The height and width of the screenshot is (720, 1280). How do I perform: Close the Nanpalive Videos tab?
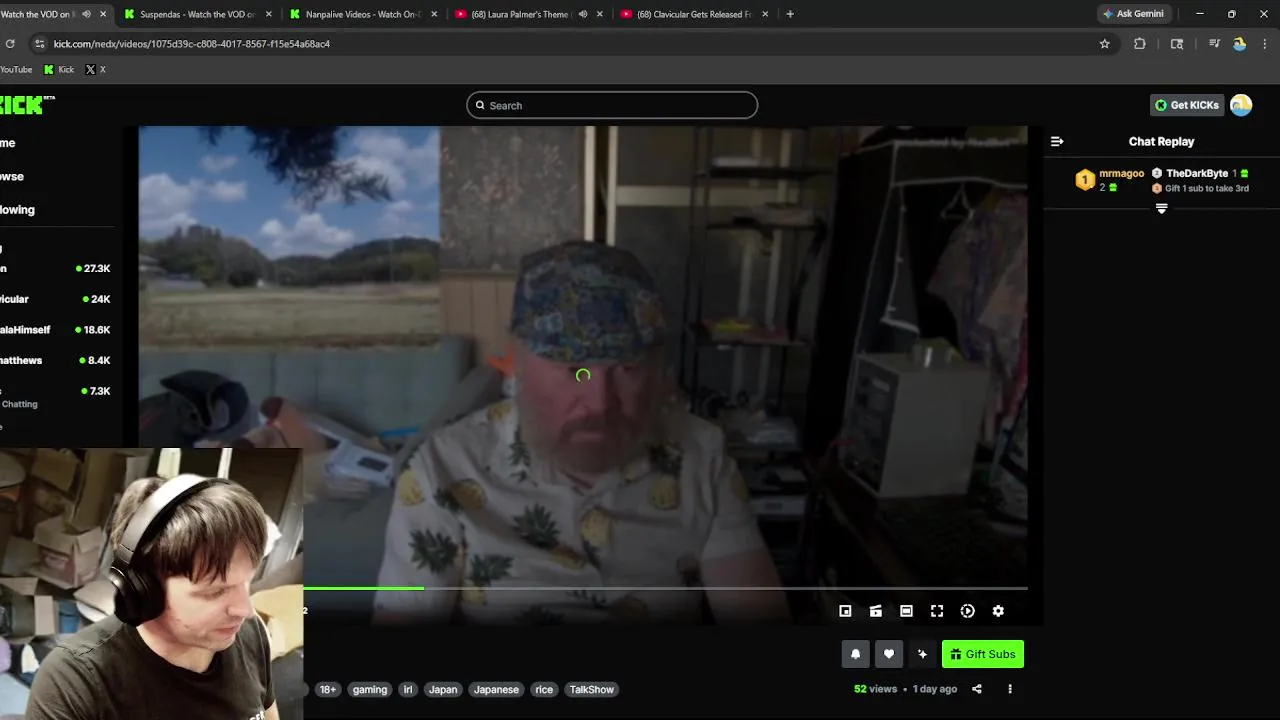pyautogui.click(x=434, y=14)
